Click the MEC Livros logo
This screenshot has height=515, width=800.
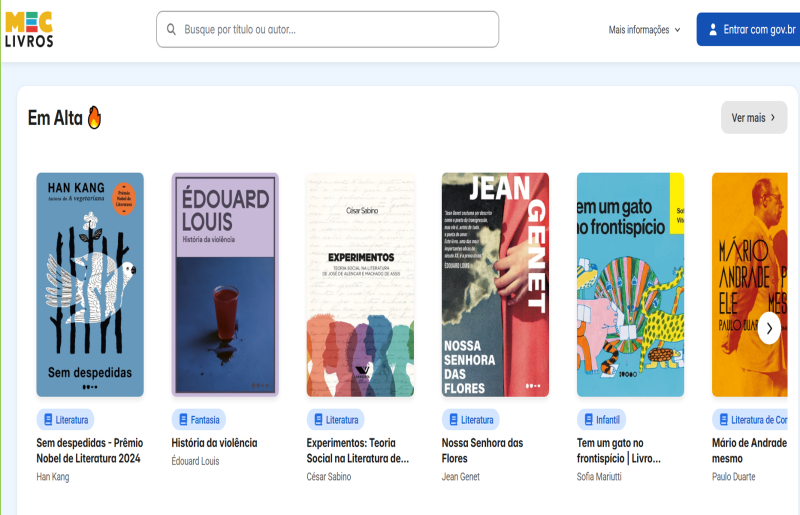click(x=29, y=29)
